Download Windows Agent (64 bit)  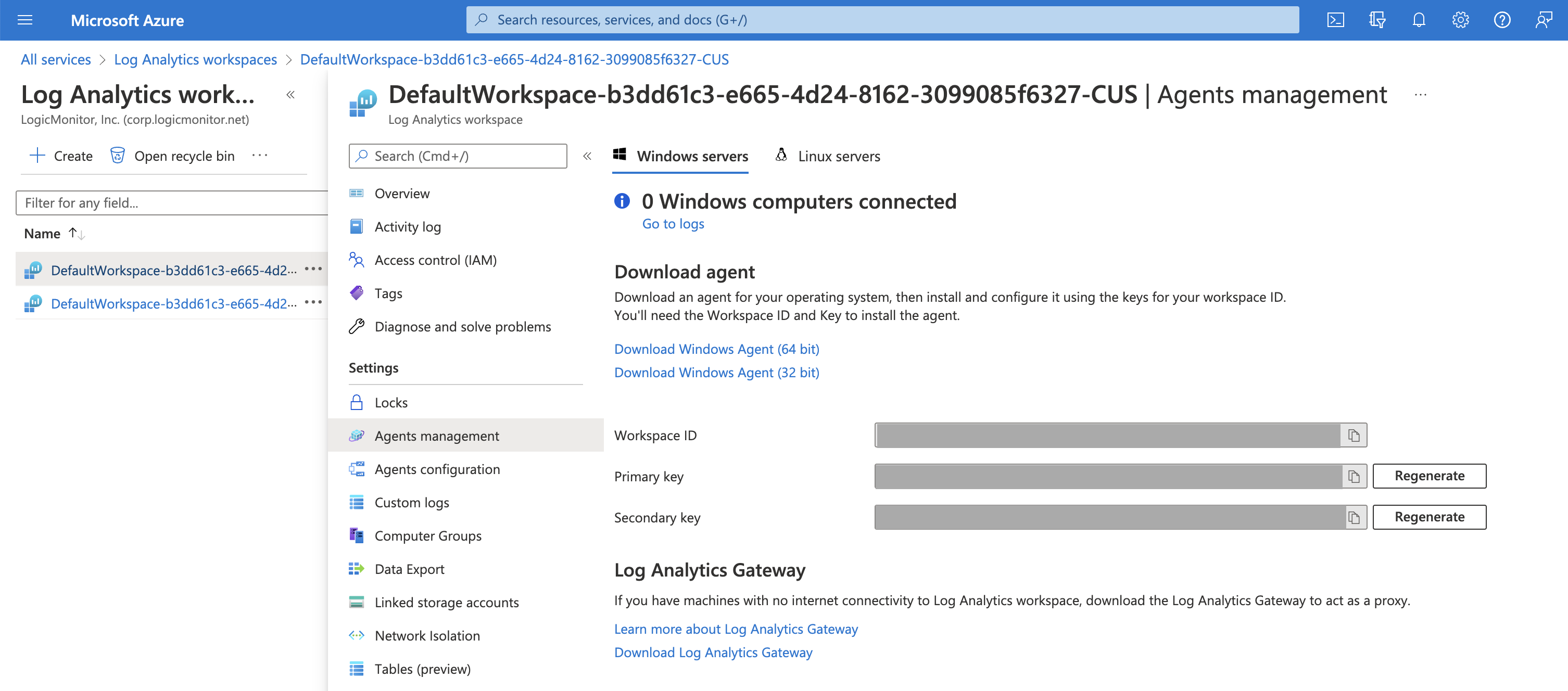pyautogui.click(x=716, y=349)
